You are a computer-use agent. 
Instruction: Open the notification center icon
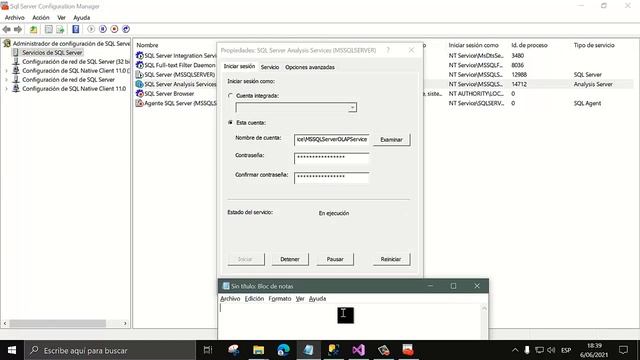[x=623, y=350]
